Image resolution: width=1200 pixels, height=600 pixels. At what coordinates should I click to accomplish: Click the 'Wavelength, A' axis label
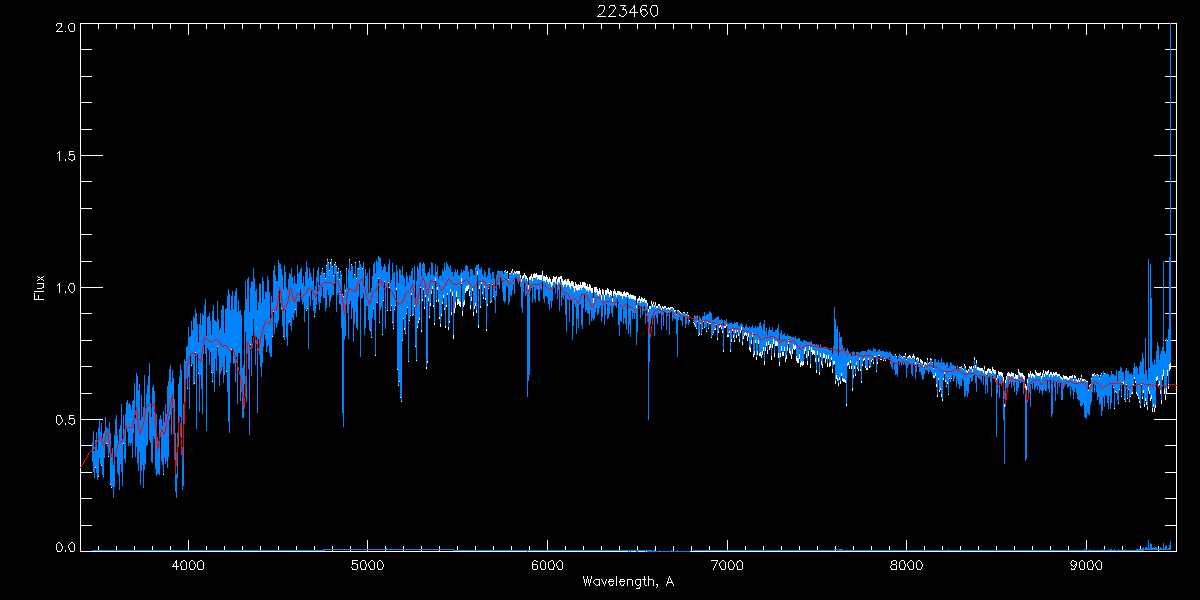[628, 581]
